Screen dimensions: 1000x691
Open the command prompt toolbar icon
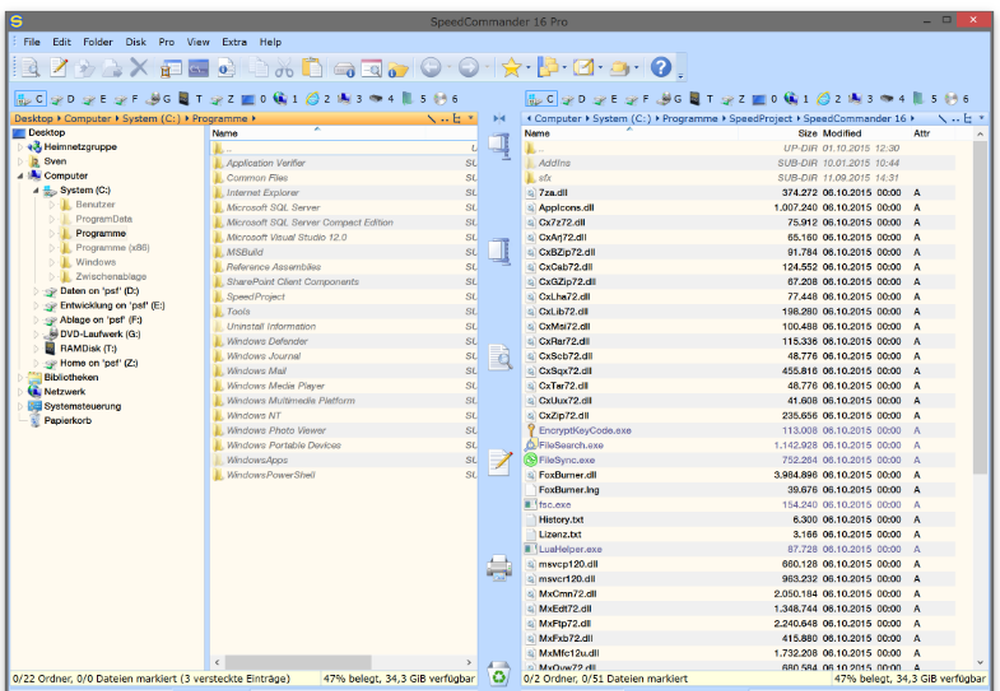coord(198,68)
